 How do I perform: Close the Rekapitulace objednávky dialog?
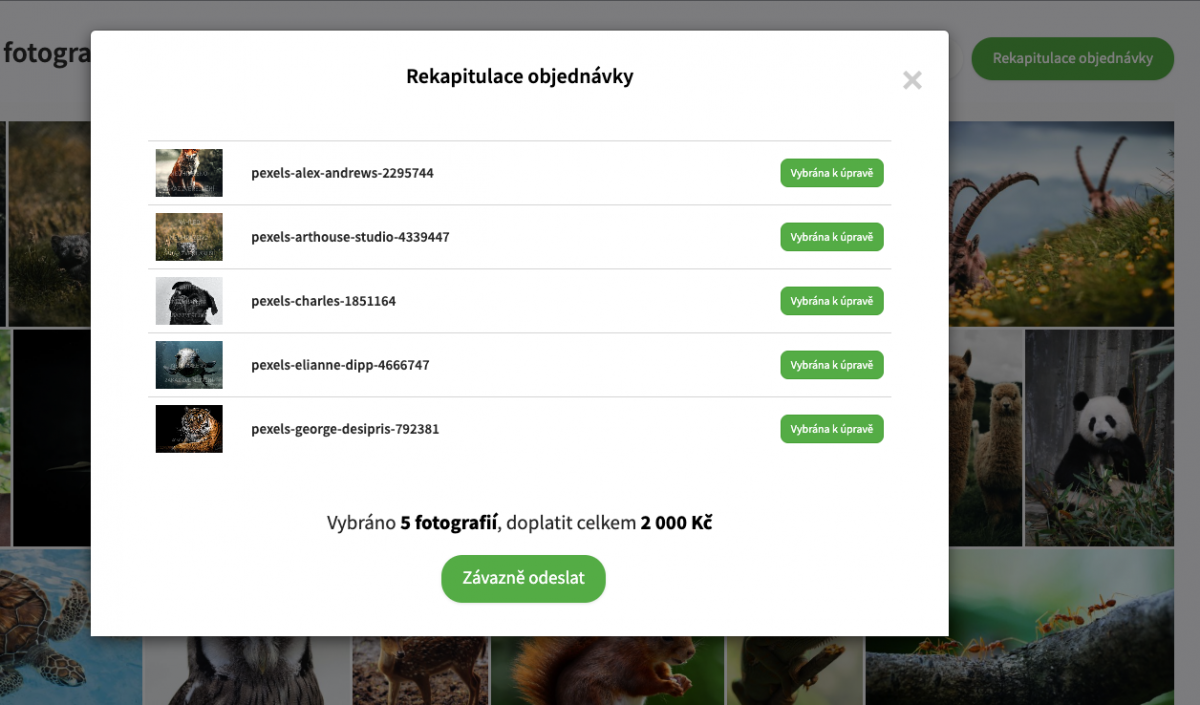[x=912, y=81]
